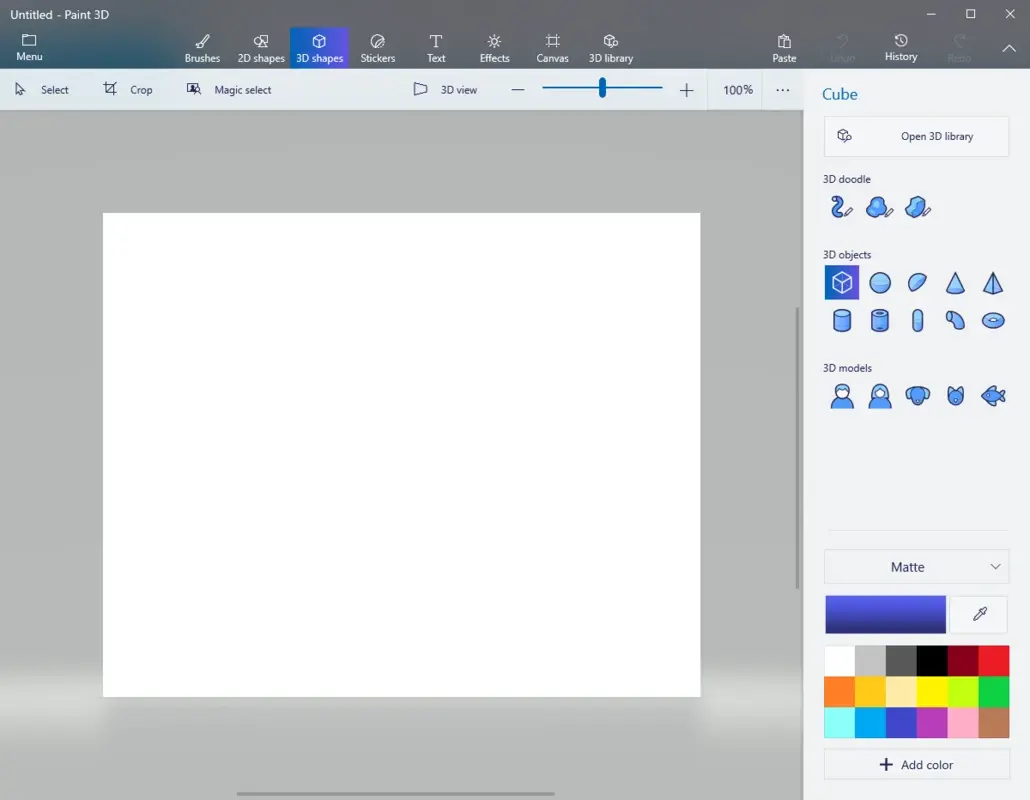Click the Add color button
The height and width of the screenshot is (800, 1030).
click(916, 764)
